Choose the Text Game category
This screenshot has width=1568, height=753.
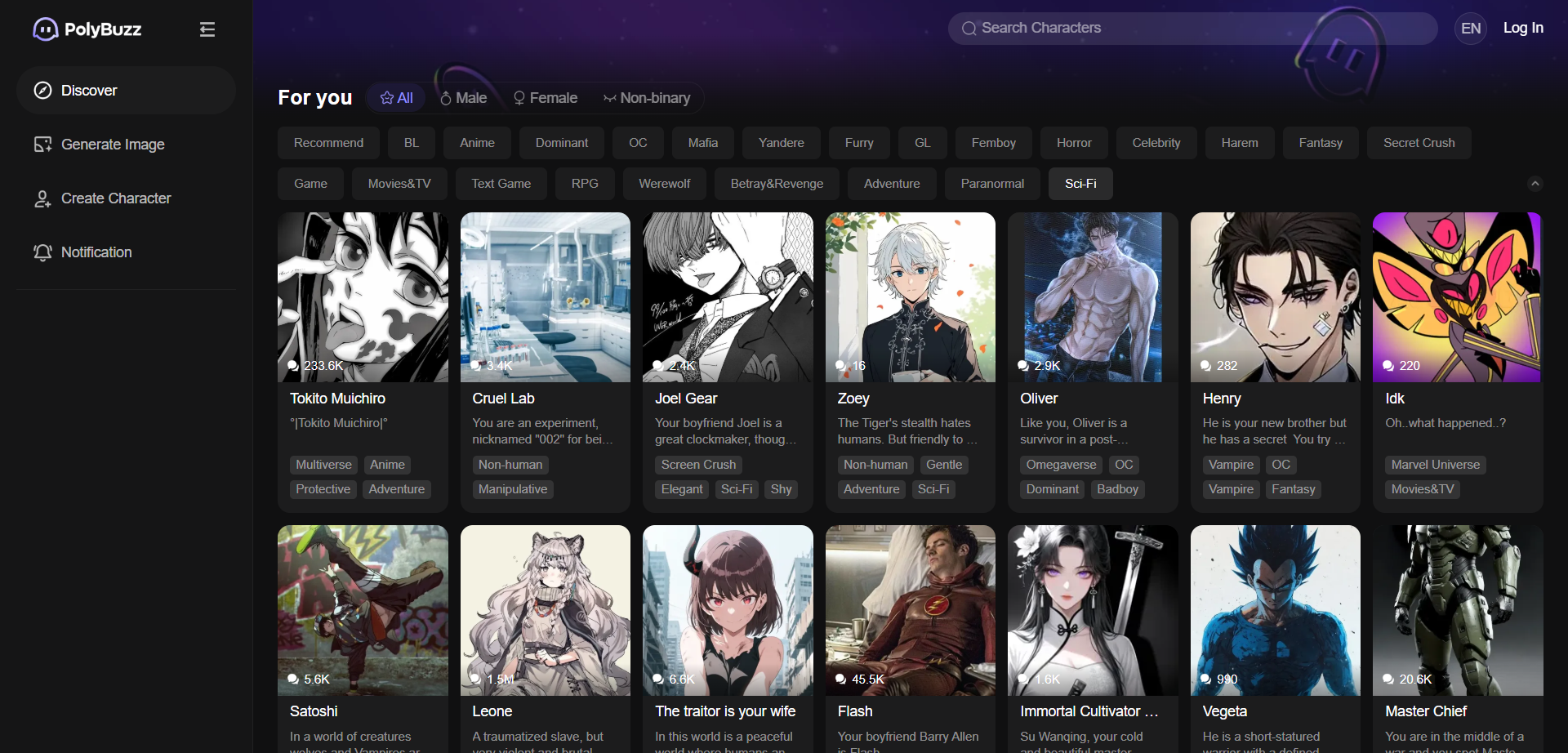pyautogui.click(x=501, y=184)
